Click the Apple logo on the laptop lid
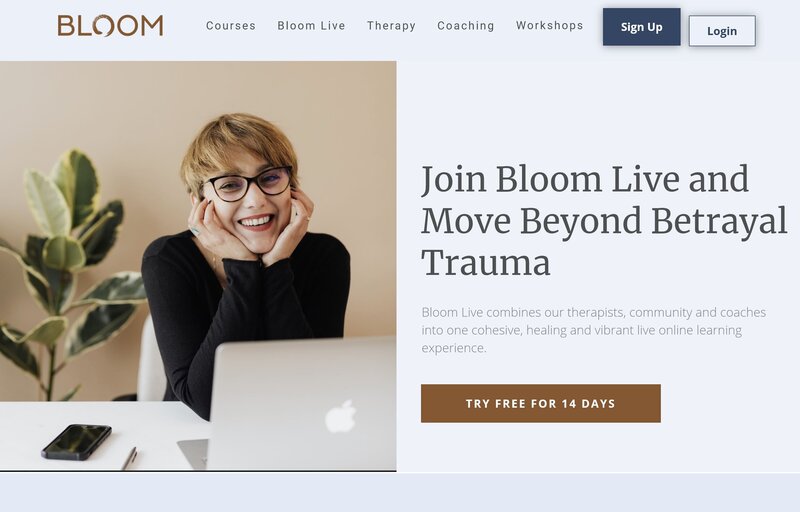The height and width of the screenshot is (512, 800). [341, 417]
